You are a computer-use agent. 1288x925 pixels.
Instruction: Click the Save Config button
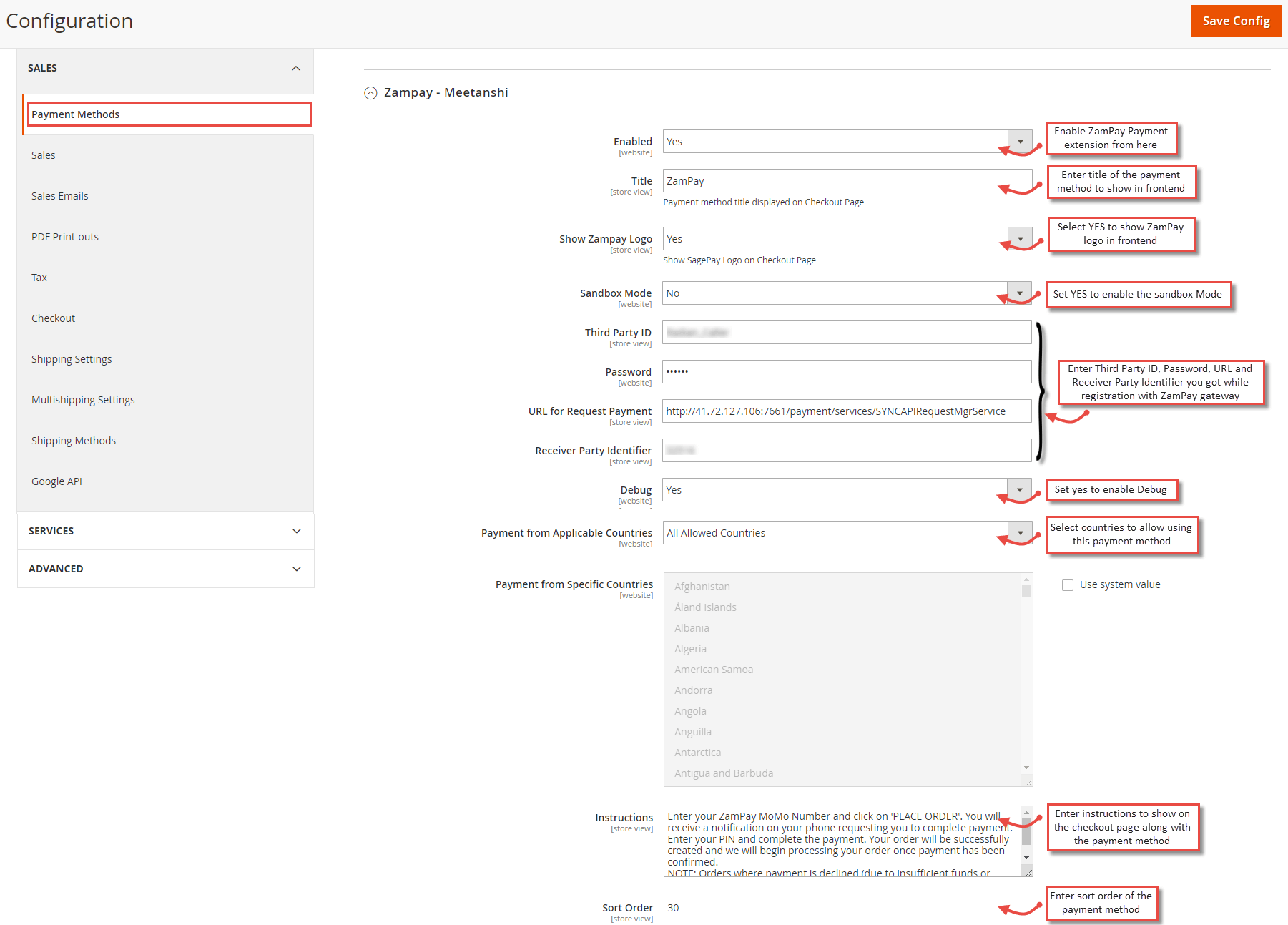1236,21
